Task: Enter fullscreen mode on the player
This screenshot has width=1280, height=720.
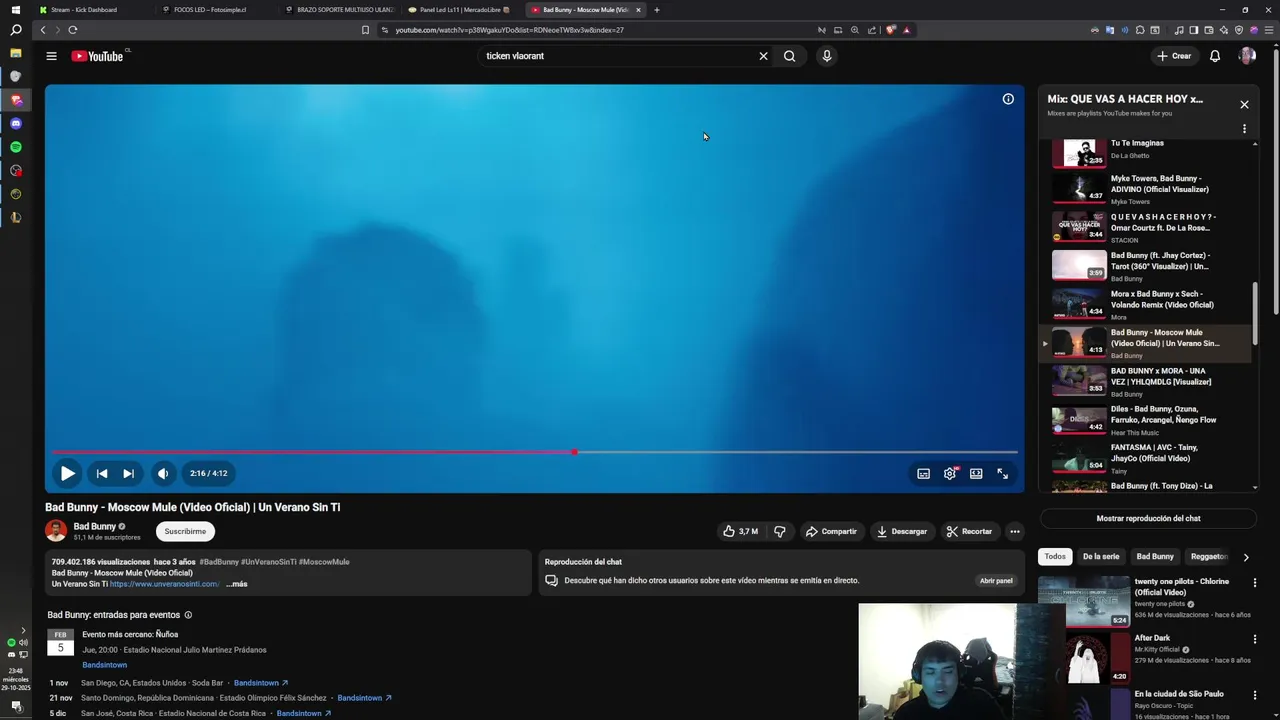Action: [x=1002, y=473]
